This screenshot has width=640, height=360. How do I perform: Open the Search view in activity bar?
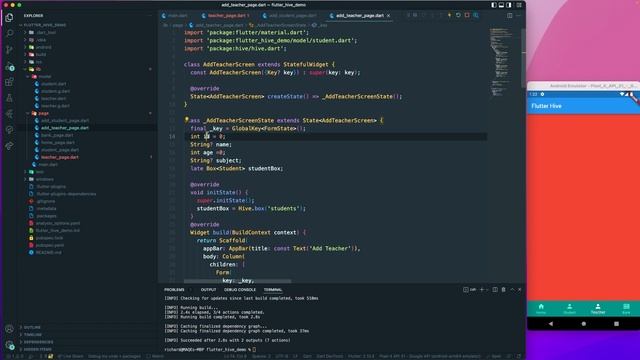(x=9, y=33)
